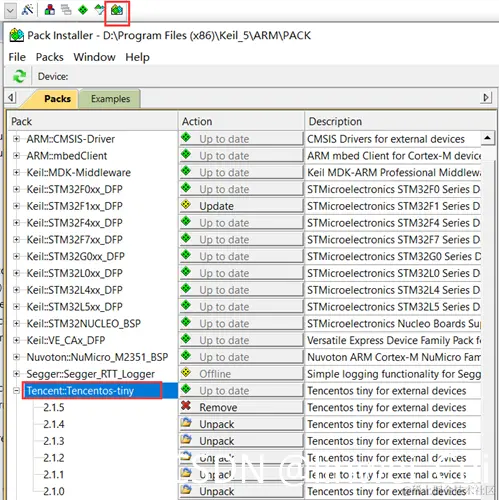Image resolution: width=499 pixels, height=500 pixels.
Task: Click Up to date for Nuvoton::NuMicro_M2351_BSP
Action: pyautogui.click(x=241, y=357)
